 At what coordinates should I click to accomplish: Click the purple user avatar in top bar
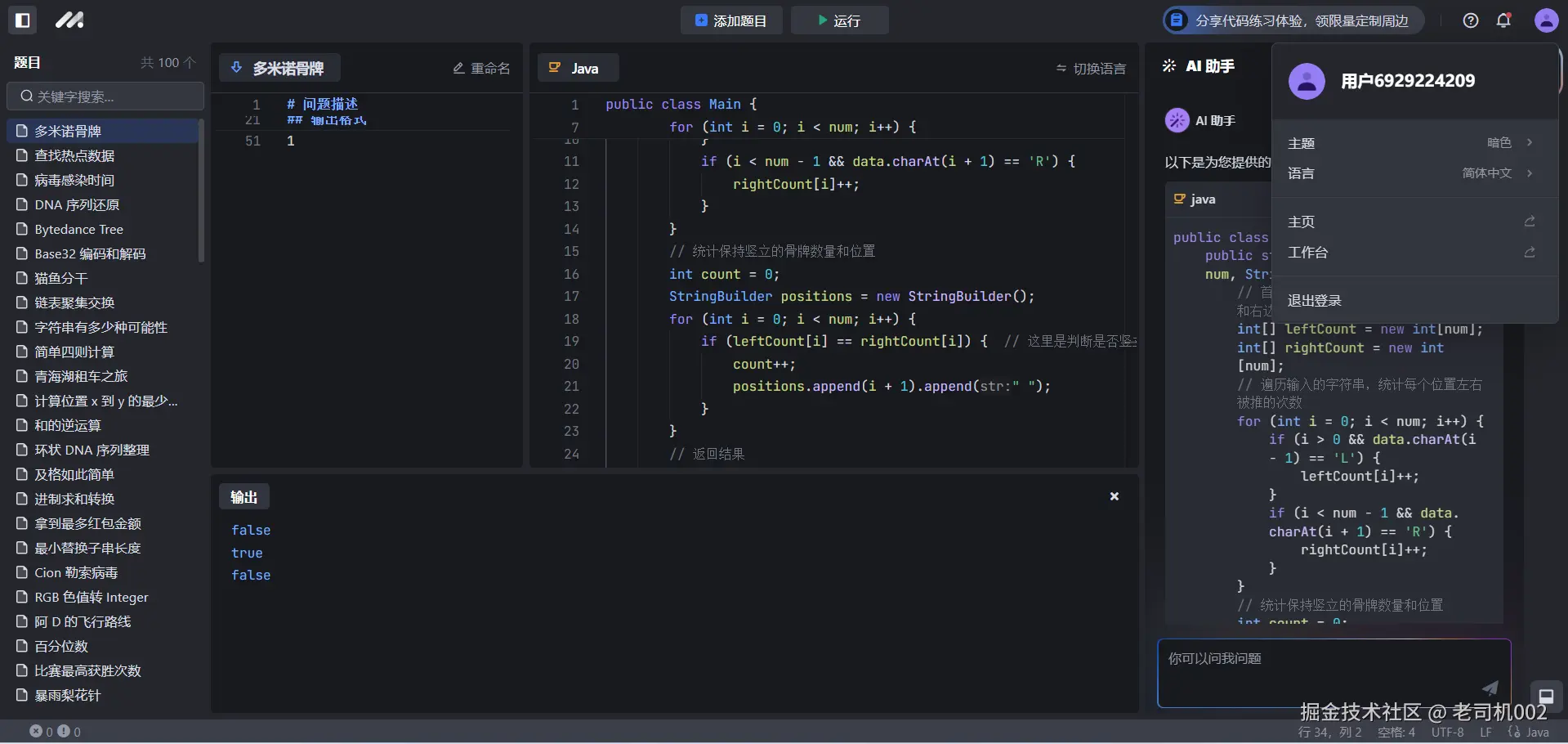tap(1546, 20)
